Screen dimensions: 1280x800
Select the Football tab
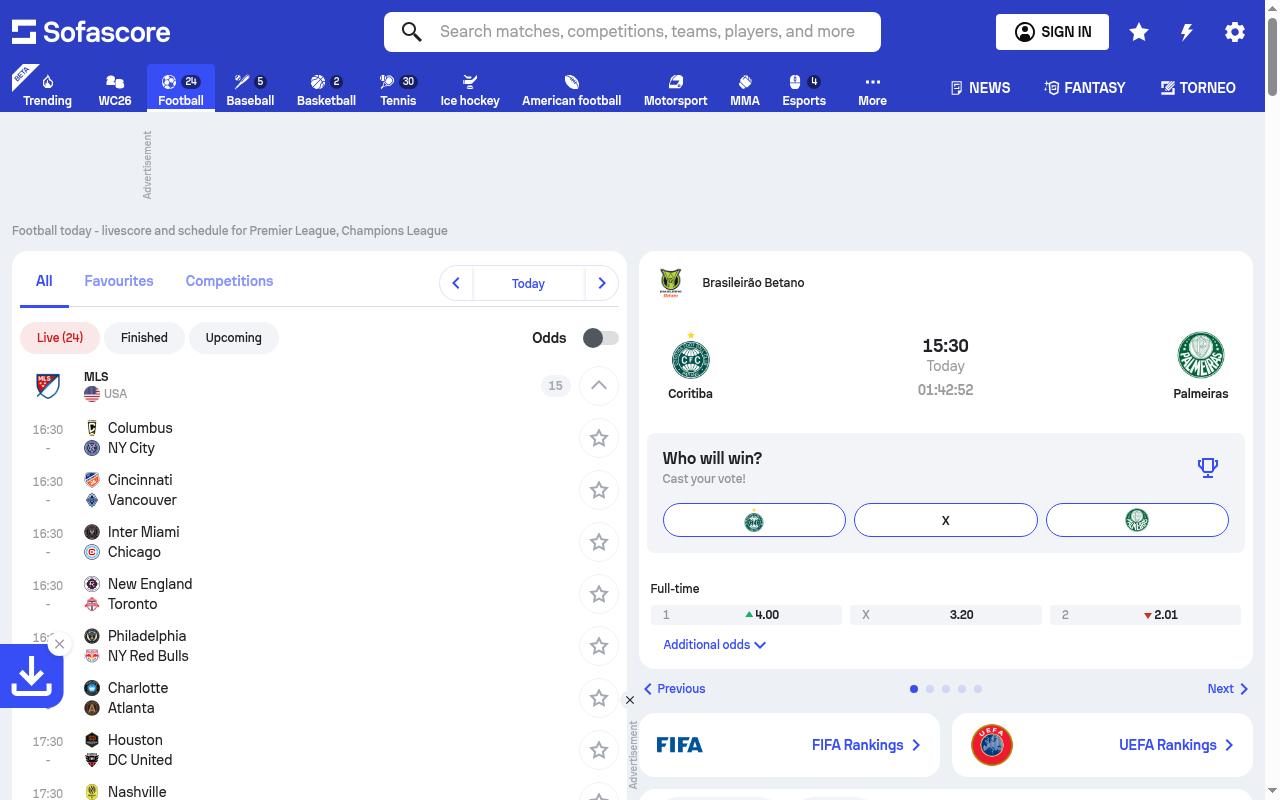pyautogui.click(x=181, y=90)
